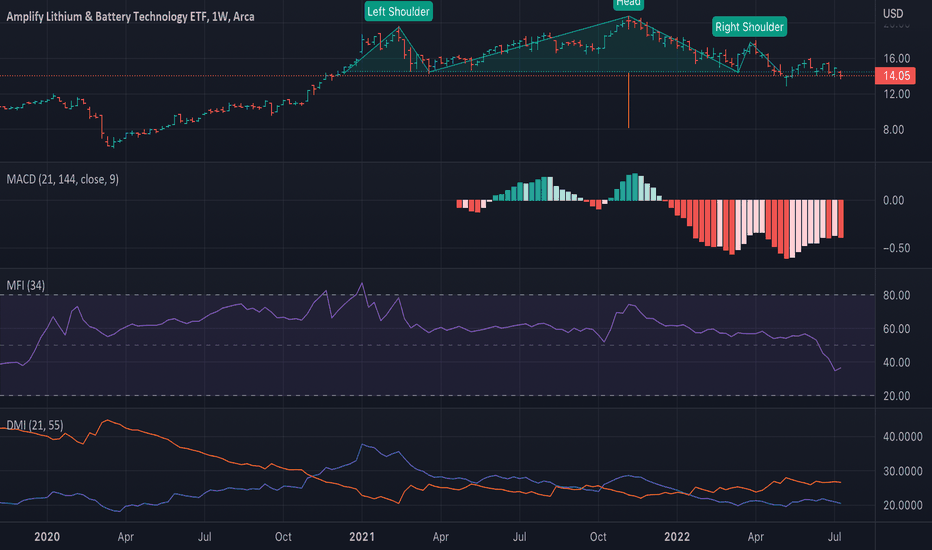Click the DMI 40.0000 axis value
Image resolution: width=932 pixels, height=550 pixels.
pyautogui.click(x=902, y=436)
